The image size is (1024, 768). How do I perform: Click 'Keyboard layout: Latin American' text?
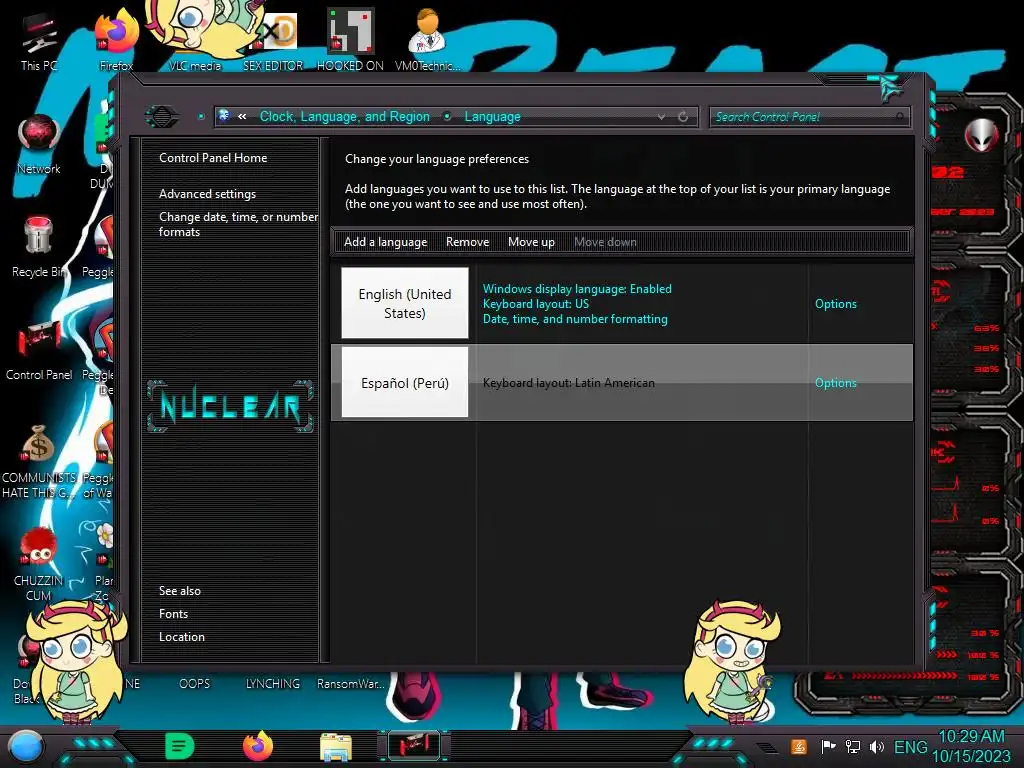tap(568, 383)
